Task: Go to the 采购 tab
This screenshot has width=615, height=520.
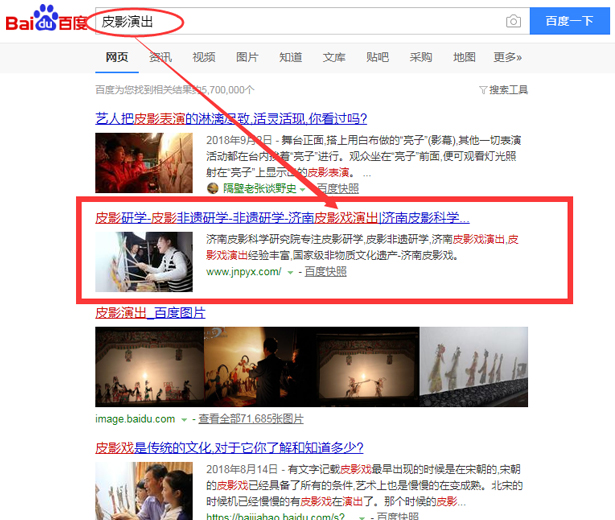Action: pos(421,57)
